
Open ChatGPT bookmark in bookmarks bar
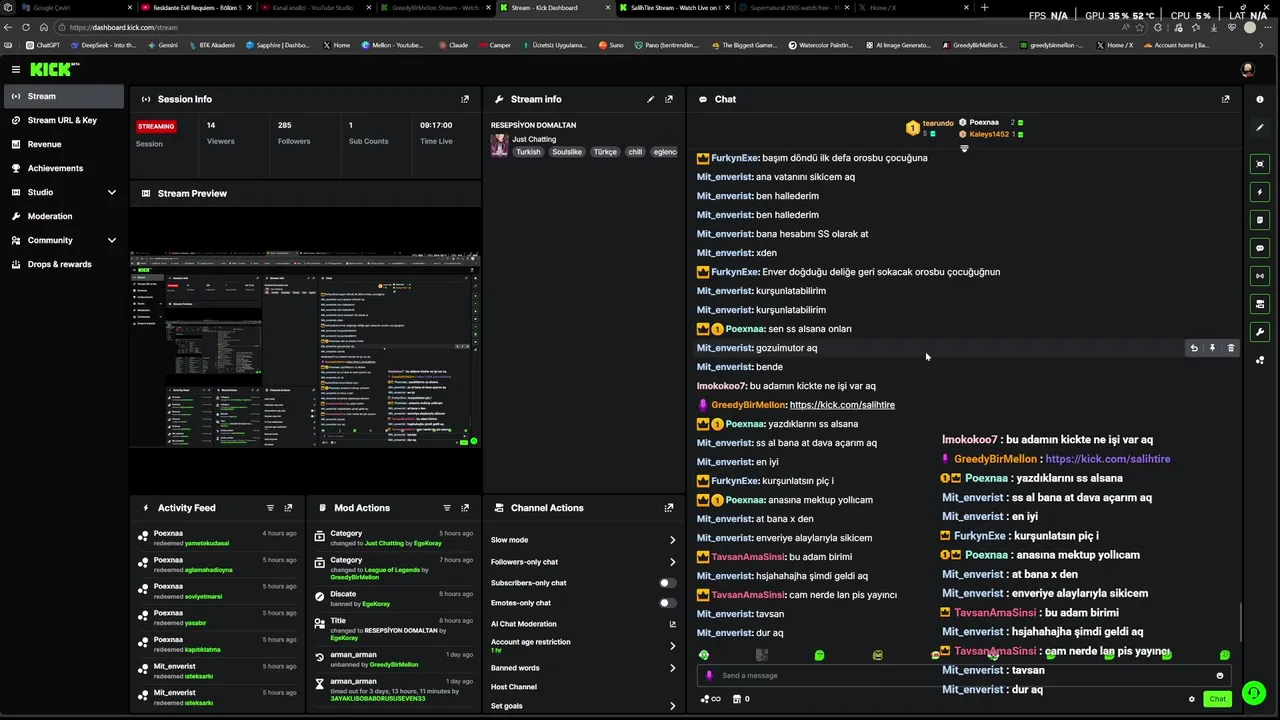click(x=43, y=45)
